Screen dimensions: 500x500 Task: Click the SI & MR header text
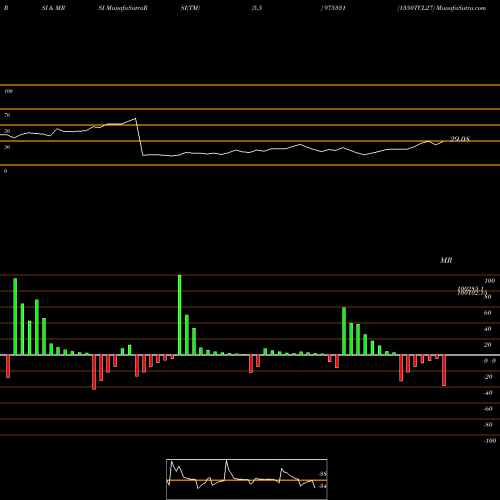(x=53, y=8)
